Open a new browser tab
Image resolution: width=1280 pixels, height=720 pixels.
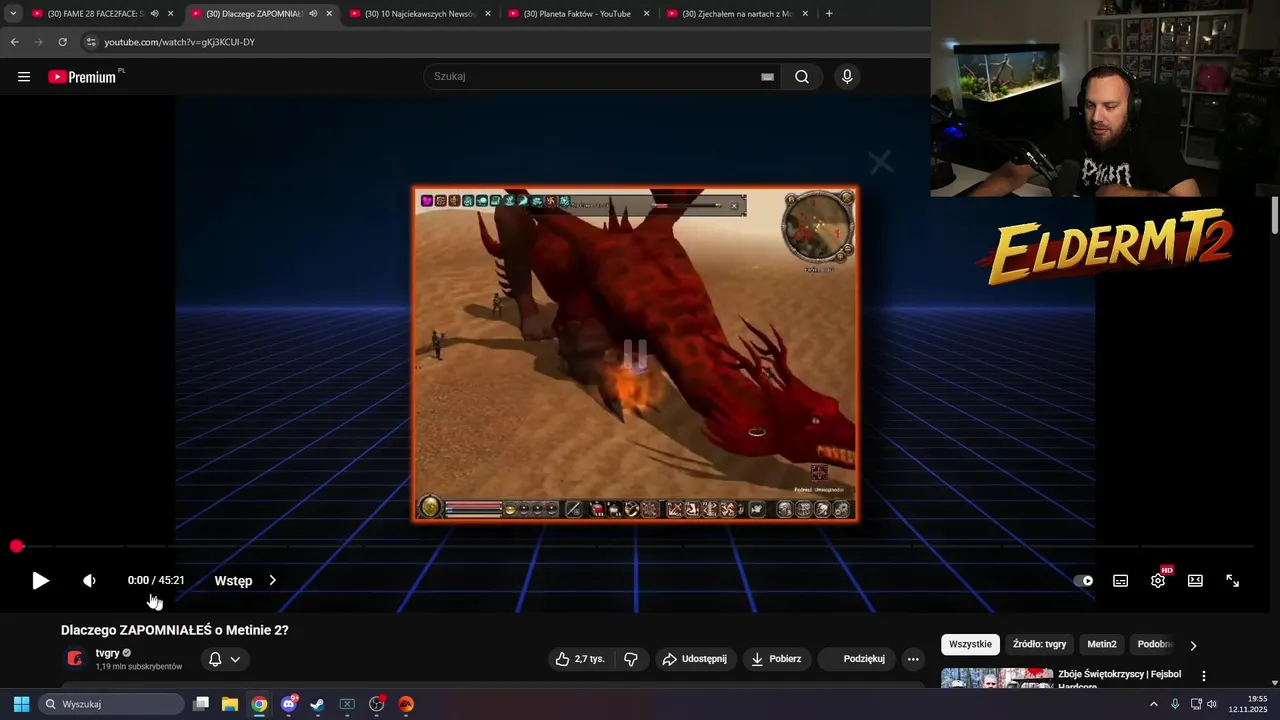(829, 14)
